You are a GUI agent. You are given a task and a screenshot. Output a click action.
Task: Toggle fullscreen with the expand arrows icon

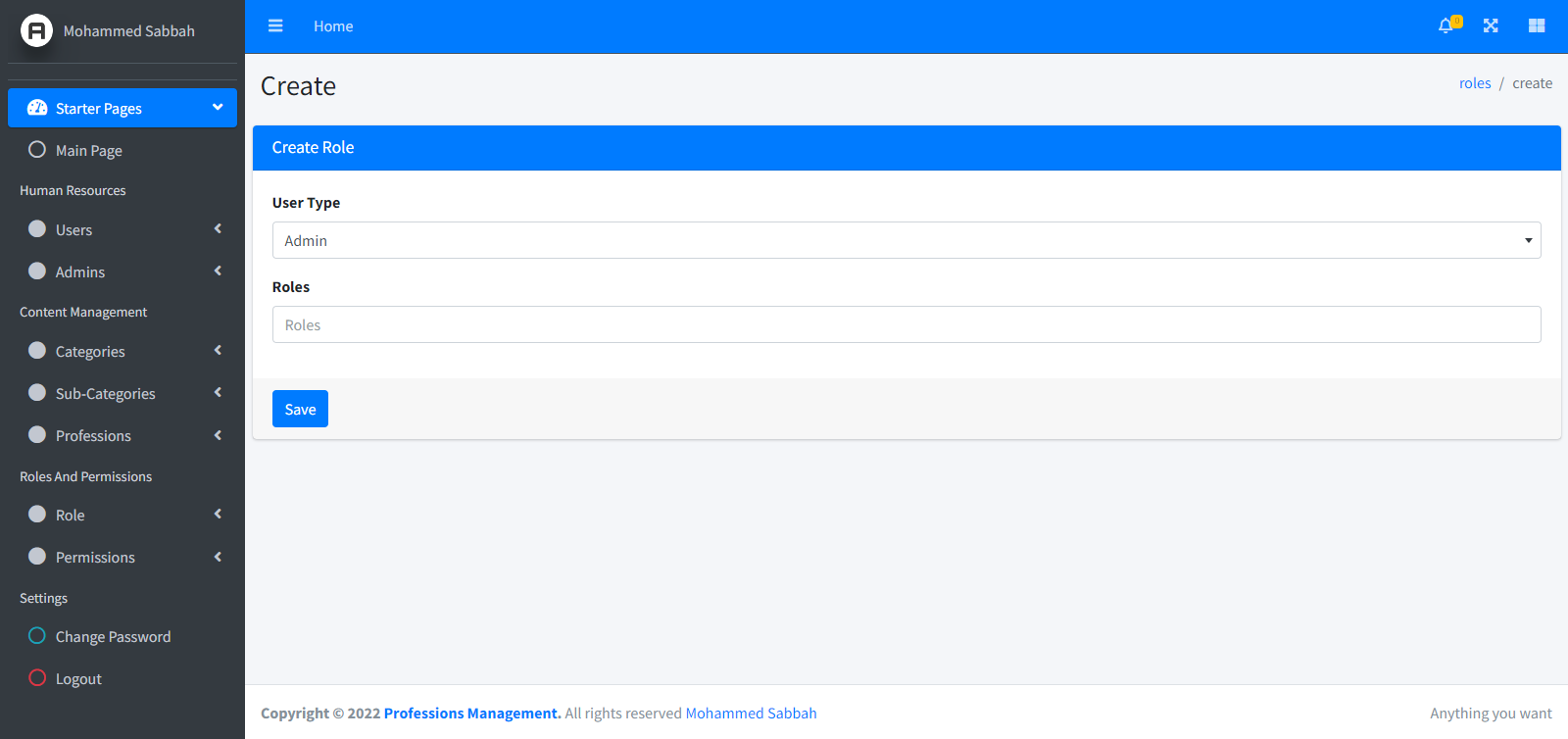pos(1491,26)
